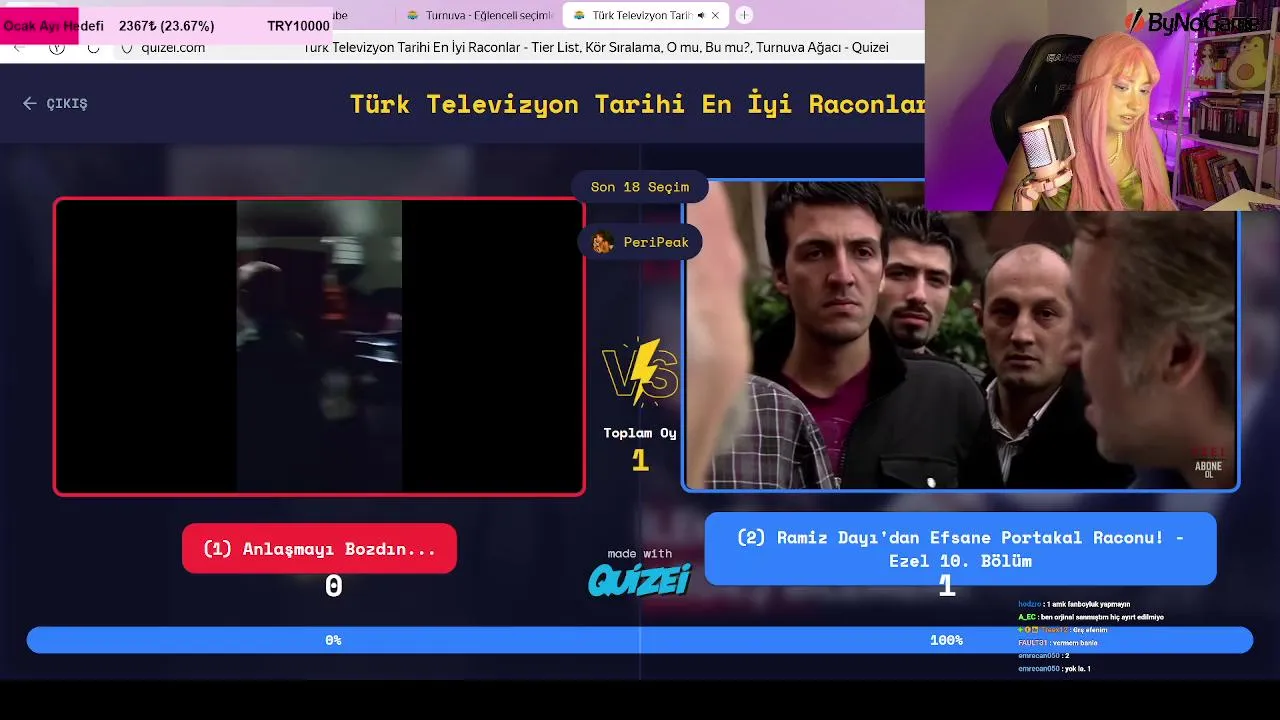Select the left video thumbnail with red border

click(x=319, y=346)
